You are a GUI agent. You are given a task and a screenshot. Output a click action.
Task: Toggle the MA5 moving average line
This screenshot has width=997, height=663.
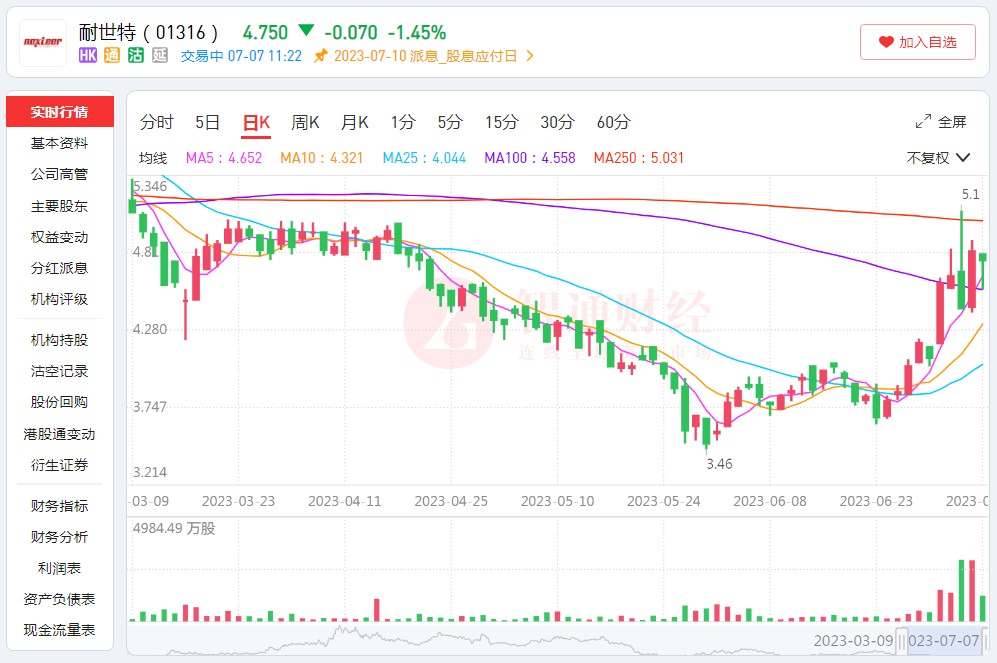(x=225, y=157)
